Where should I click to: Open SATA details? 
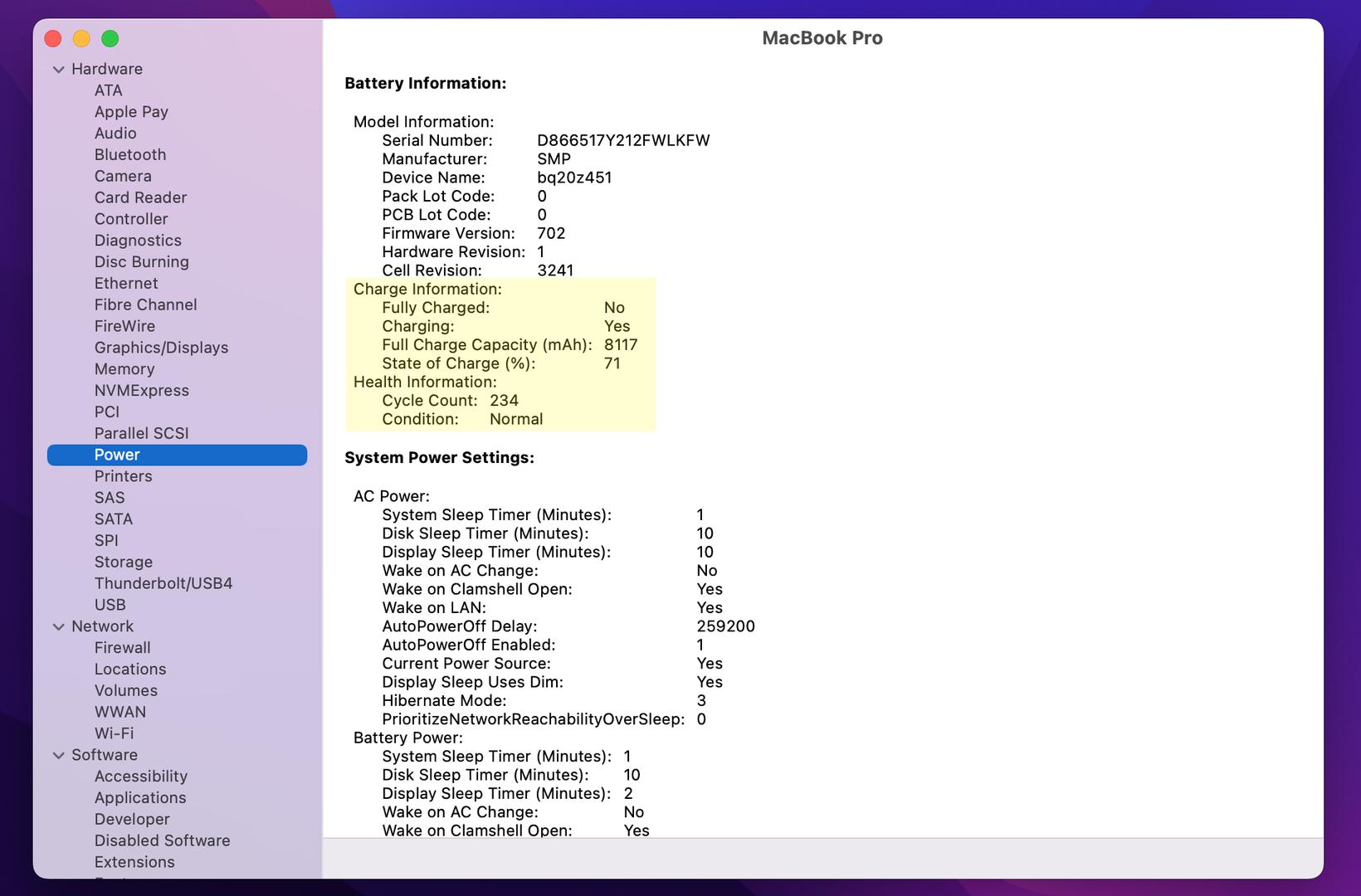[114, 520]
